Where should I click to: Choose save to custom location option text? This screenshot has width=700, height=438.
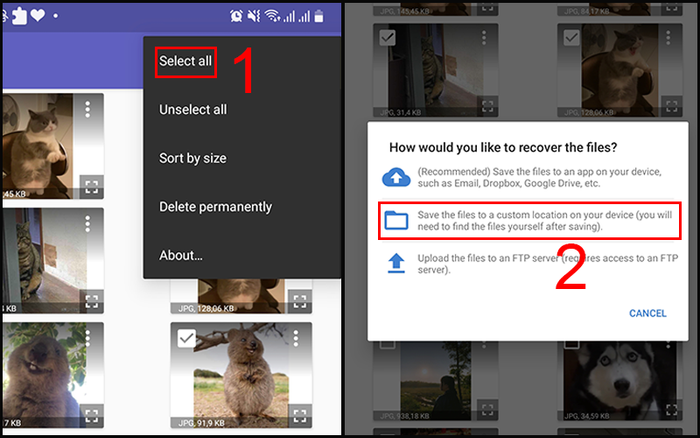click(545, 221)
